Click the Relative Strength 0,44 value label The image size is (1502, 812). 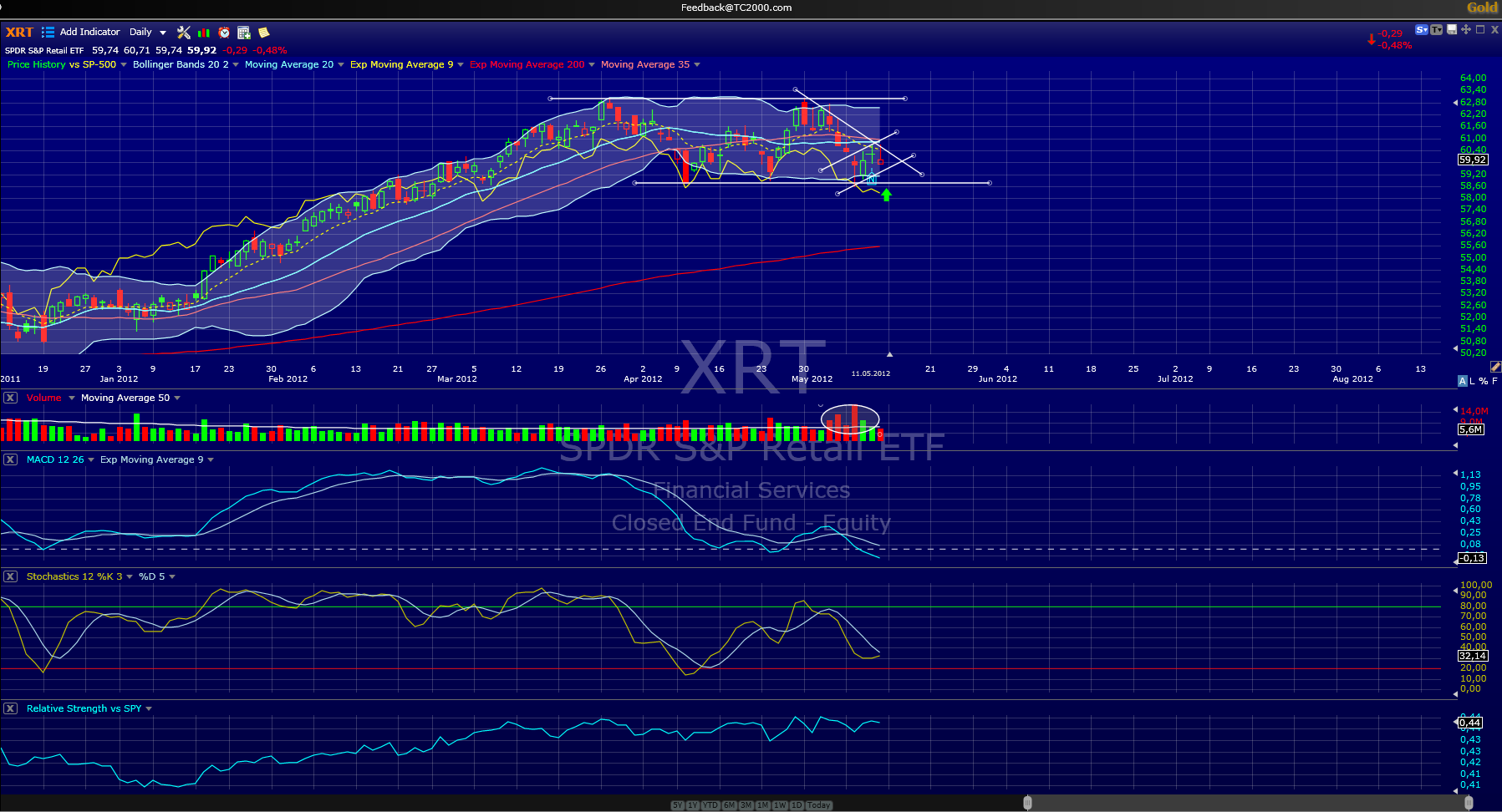(1470, 723)
